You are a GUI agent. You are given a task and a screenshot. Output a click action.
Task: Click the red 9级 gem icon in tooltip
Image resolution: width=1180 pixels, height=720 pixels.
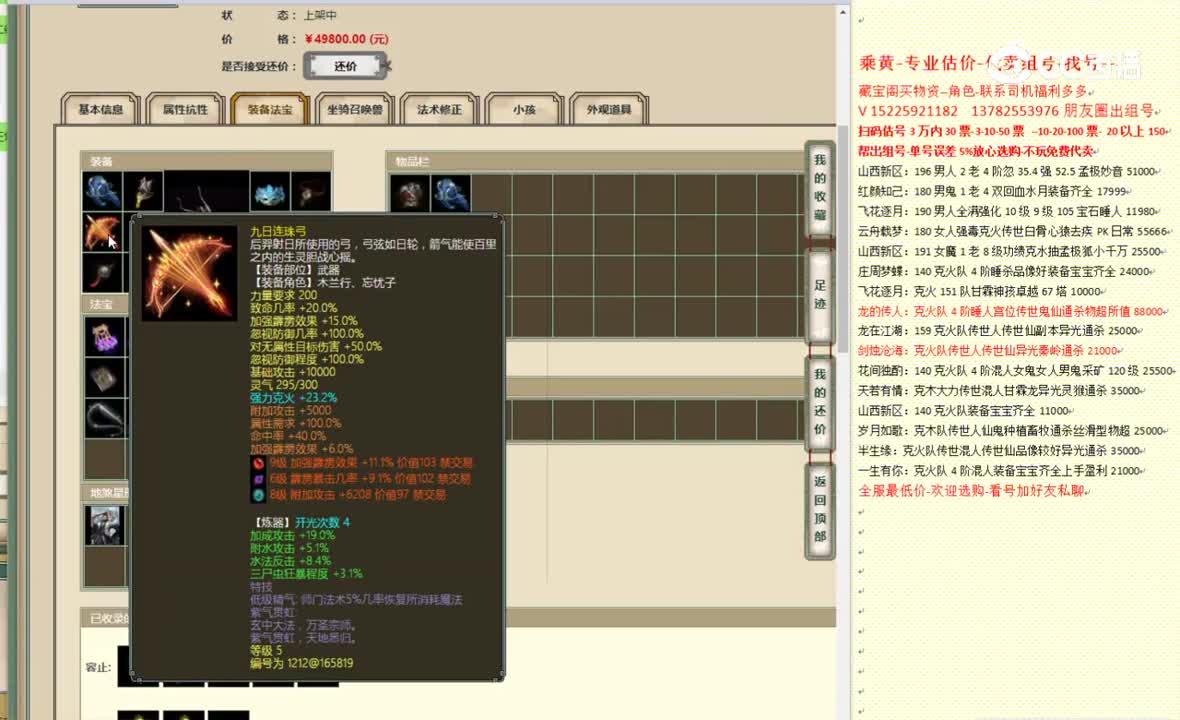click(258, 463)
